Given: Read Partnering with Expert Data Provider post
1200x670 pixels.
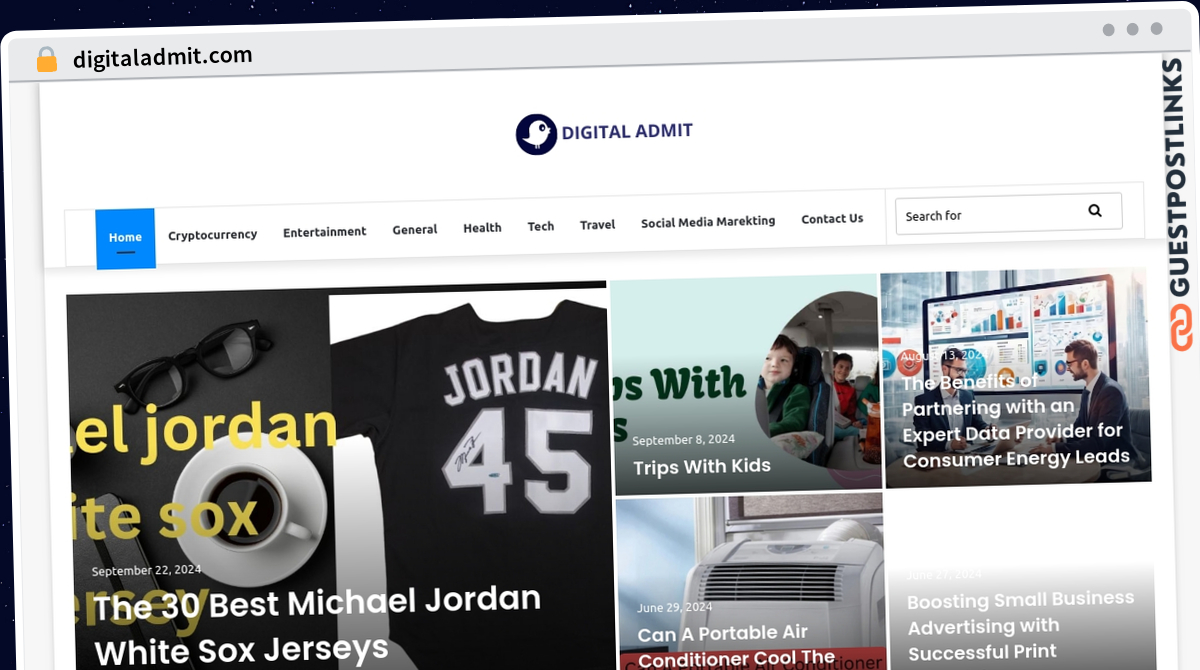Looking at the screenshot, I should pyautogui.click(x=1015, y=420).
